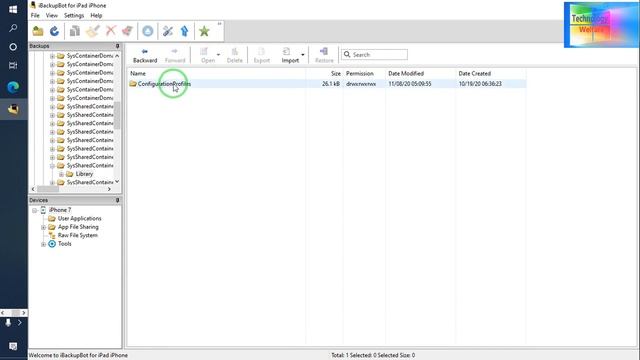The height and width of the screenshot is (360, 640).
Task: Click the Backups tree scroll down arrow
Action: [x=117, y=182]
